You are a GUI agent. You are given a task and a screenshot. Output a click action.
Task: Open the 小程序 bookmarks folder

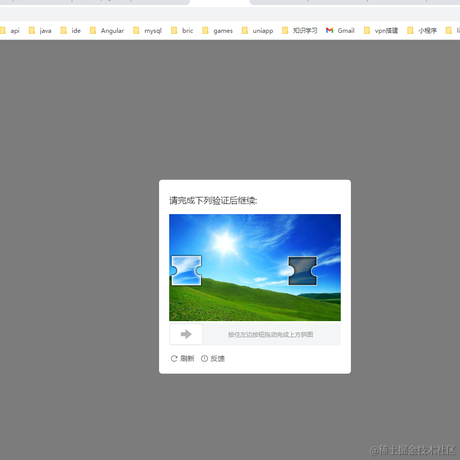click(422, 31)
